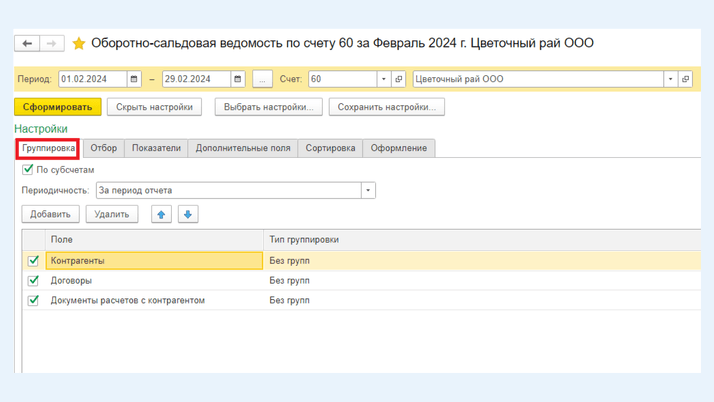Expand the organization dropdown arrow
Image resolution: width=714 pixels, height=402 pixels.
670,79
